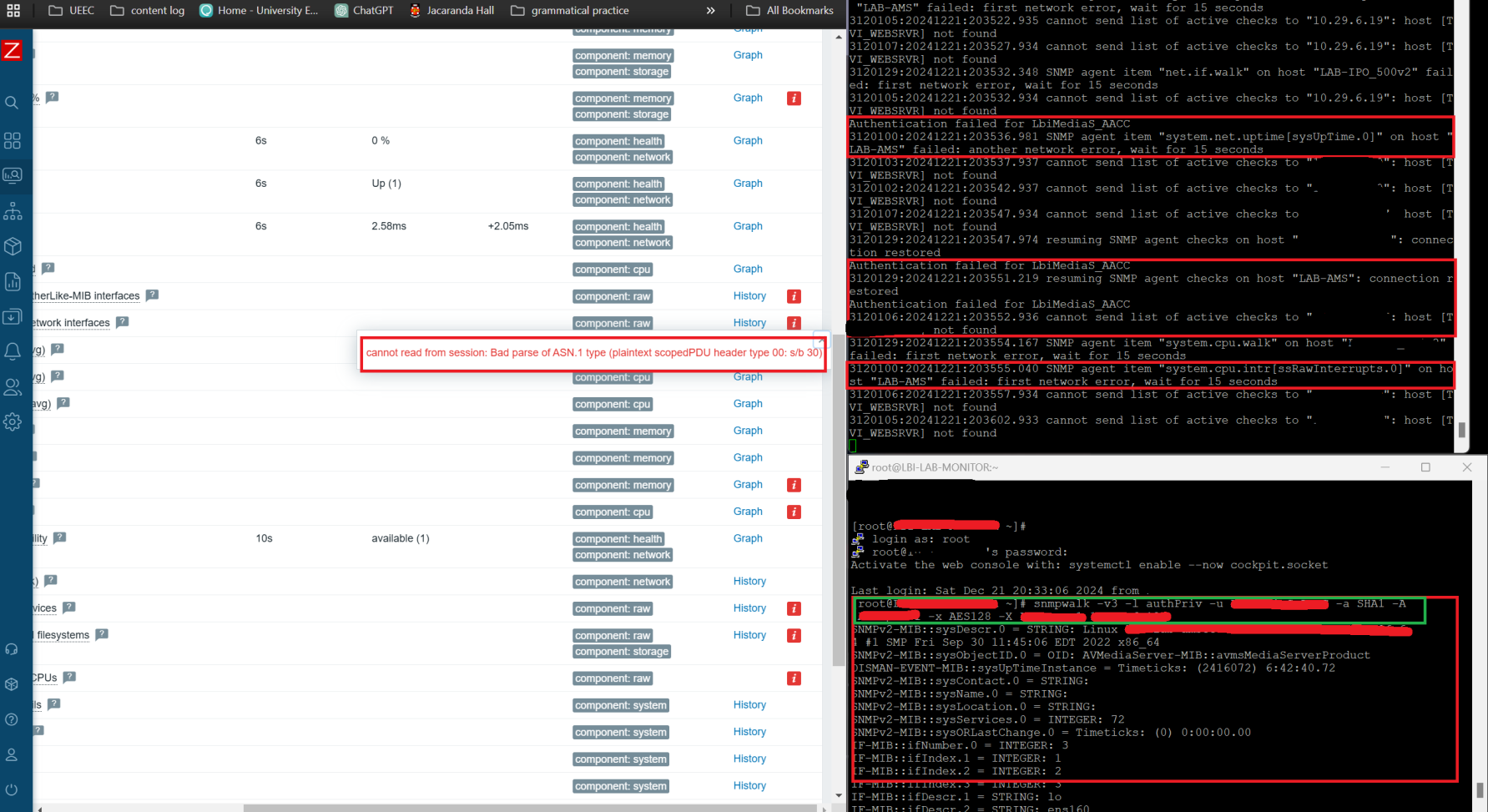Click the error icon in CPUs row

pyautogui.click(x=794, y=678)
